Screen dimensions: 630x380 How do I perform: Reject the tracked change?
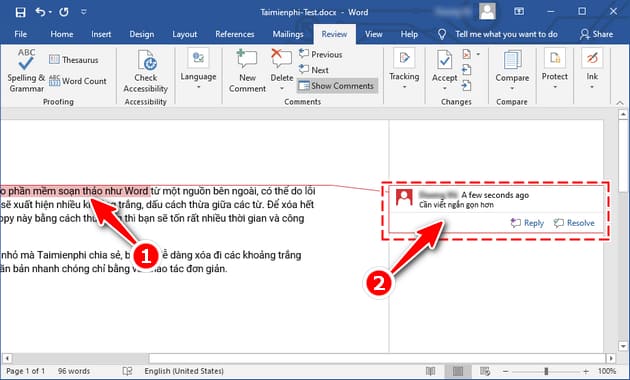(x=466, y=54)
